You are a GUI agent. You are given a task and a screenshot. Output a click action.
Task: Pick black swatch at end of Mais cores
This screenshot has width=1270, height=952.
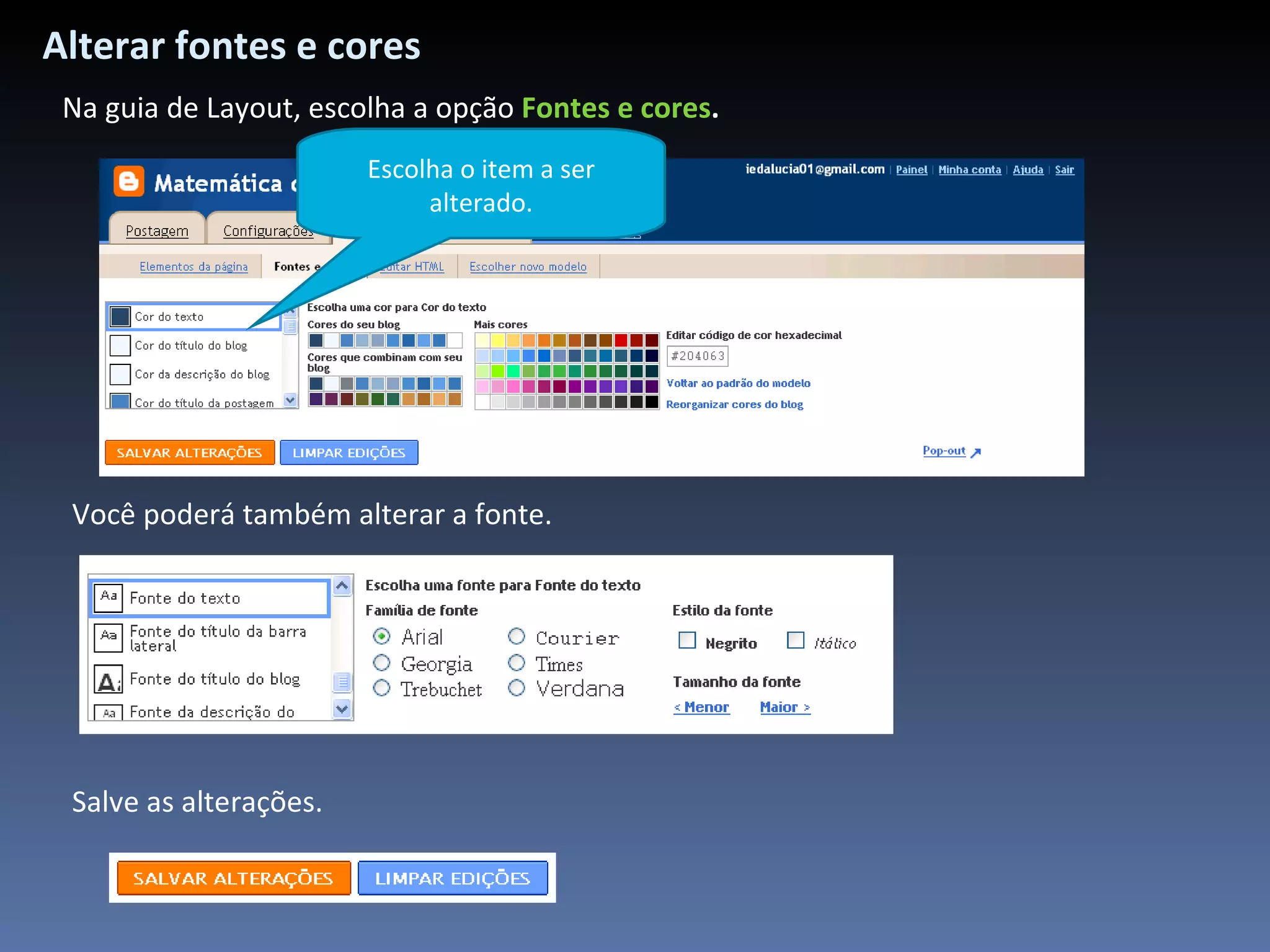(652, 402)
